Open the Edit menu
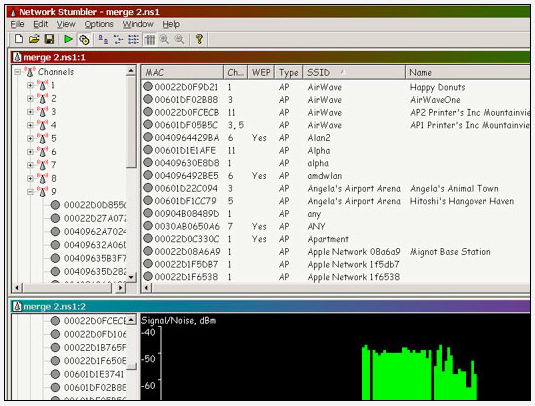This screenshot has height=406, width=535. (x=41, y=24)
